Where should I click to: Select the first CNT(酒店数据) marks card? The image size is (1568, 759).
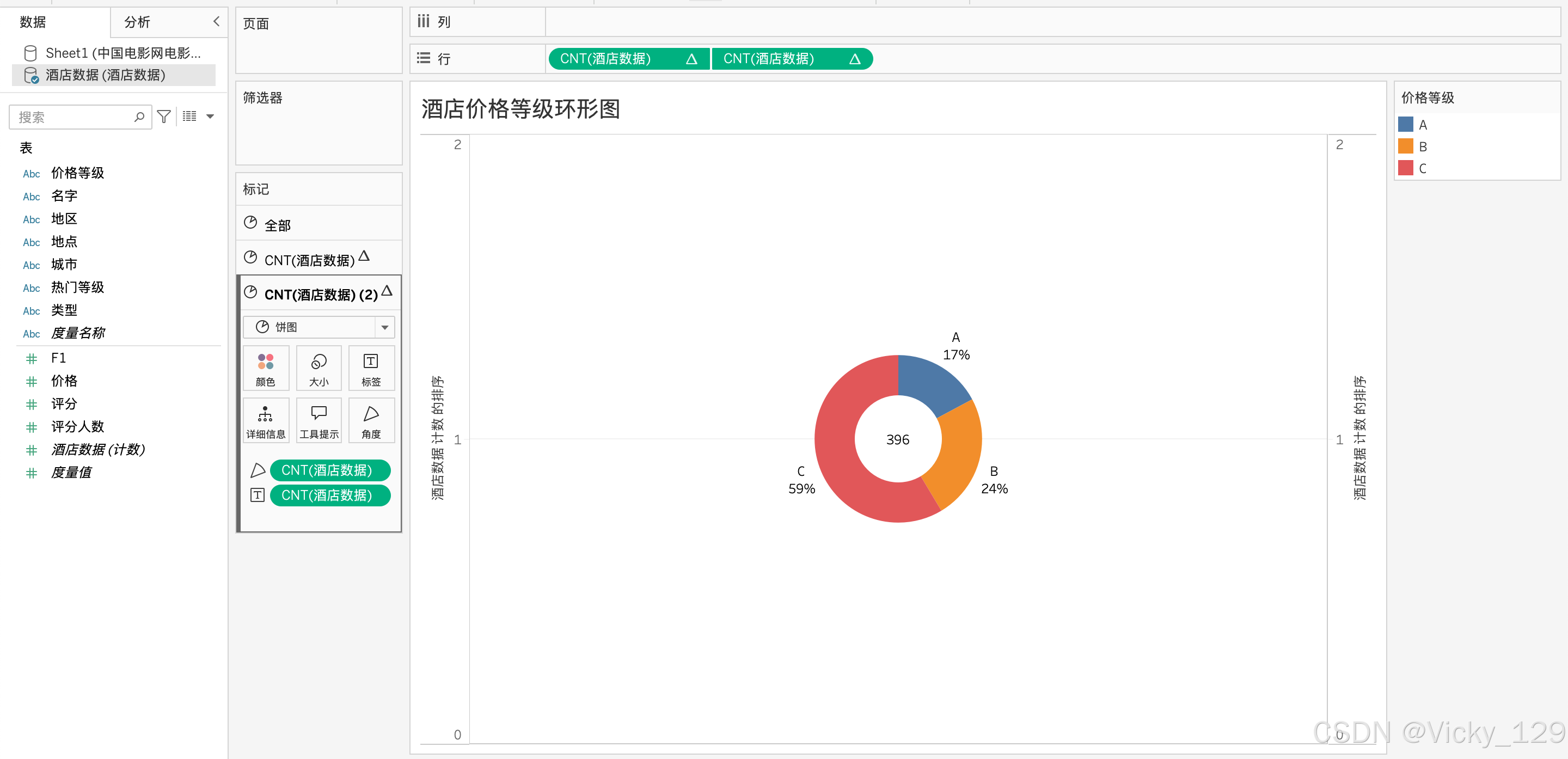tap(309, 260)
